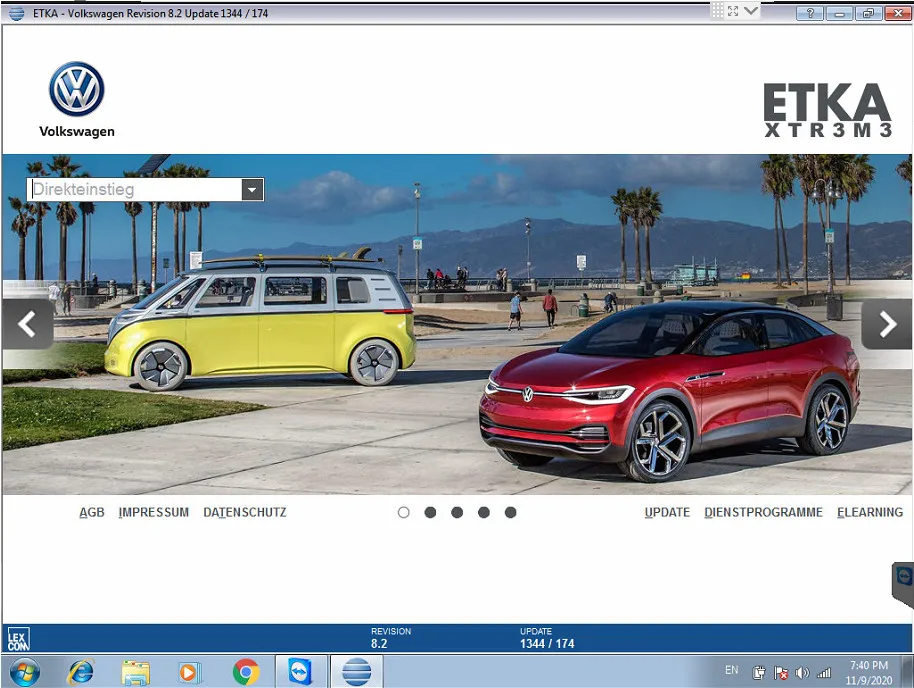
Task: Switch to TeamViewer in taskbar
Action: [301, 672]
